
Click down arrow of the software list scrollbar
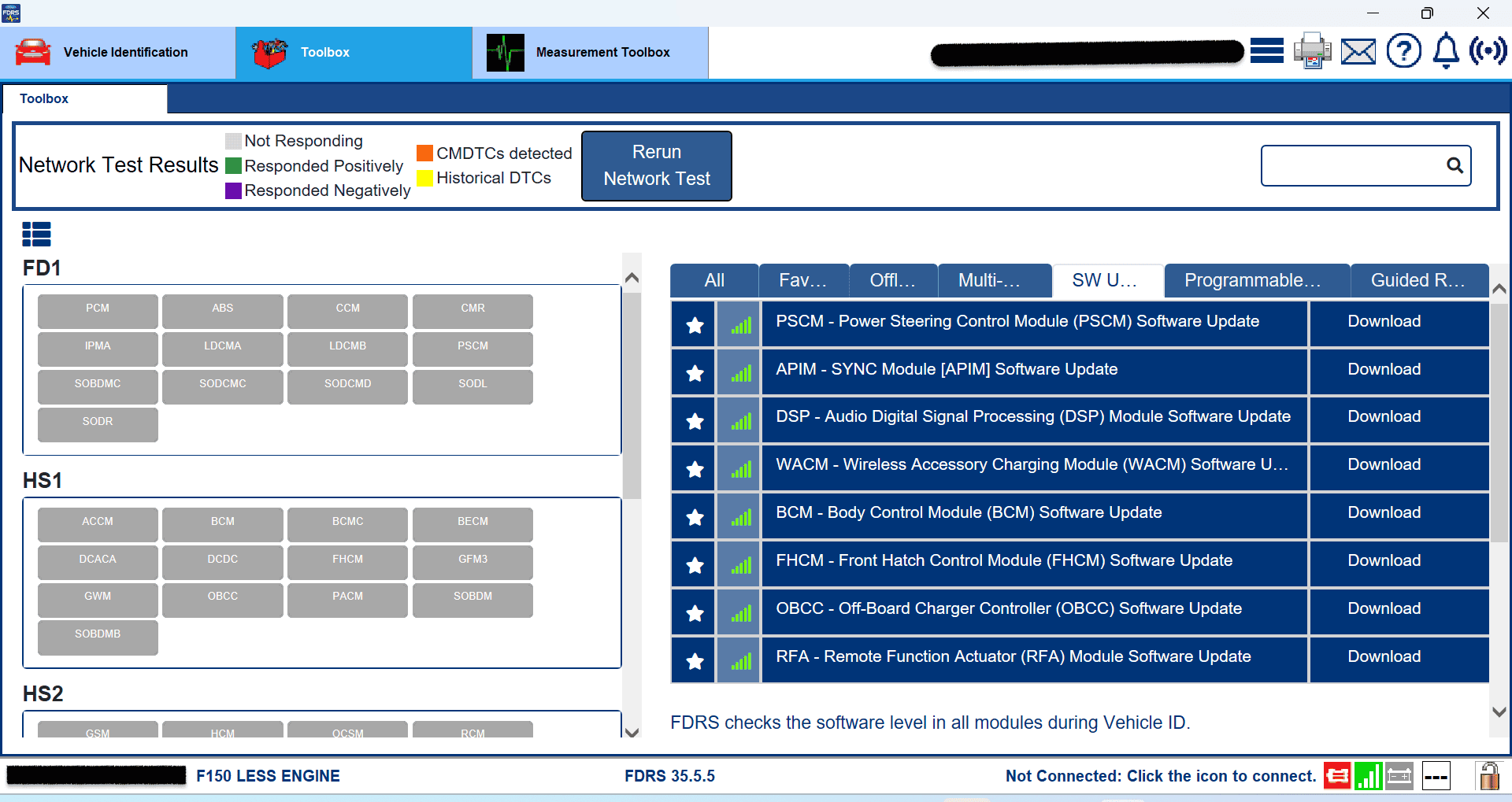tap(1499, 711)
